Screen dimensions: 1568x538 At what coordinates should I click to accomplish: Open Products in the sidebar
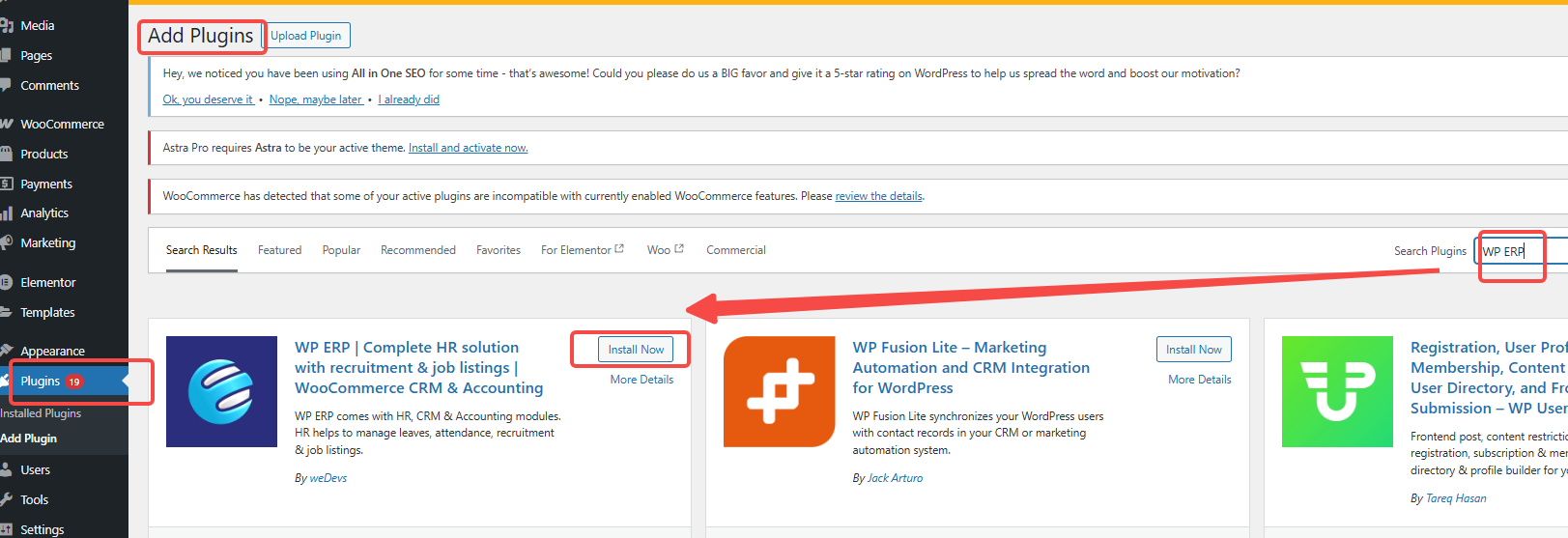(x=44, y=155)
